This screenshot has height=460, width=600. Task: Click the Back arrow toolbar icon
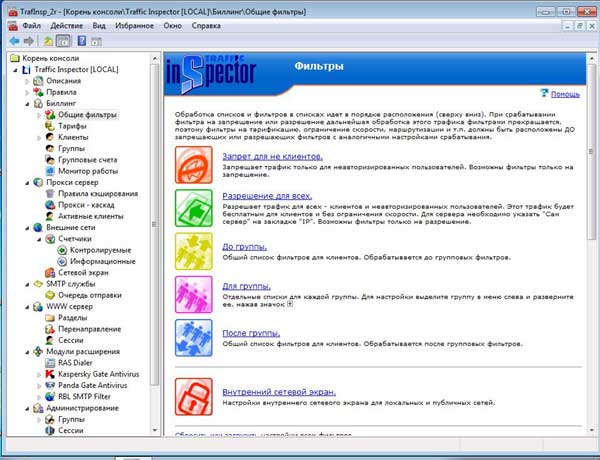(x=15, y=41)
